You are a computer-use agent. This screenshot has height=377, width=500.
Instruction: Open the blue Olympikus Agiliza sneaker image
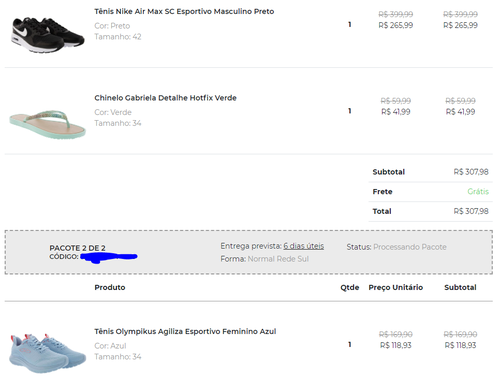click(x=48, y=354)
